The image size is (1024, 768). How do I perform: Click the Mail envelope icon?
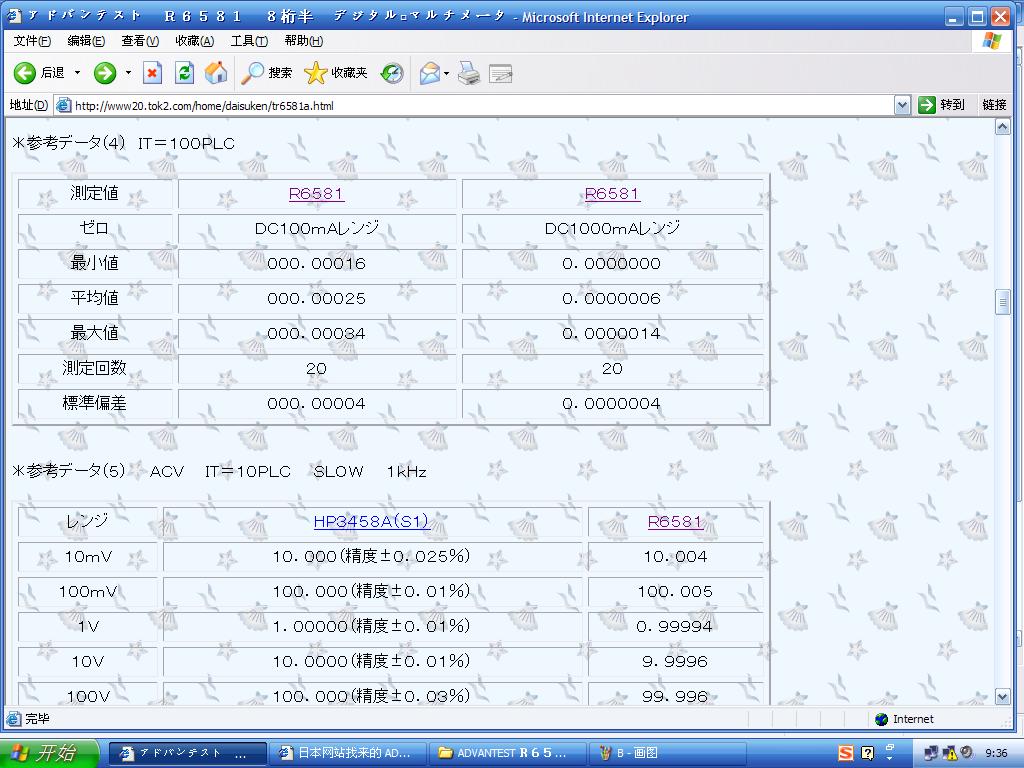[x=430, y=72]
